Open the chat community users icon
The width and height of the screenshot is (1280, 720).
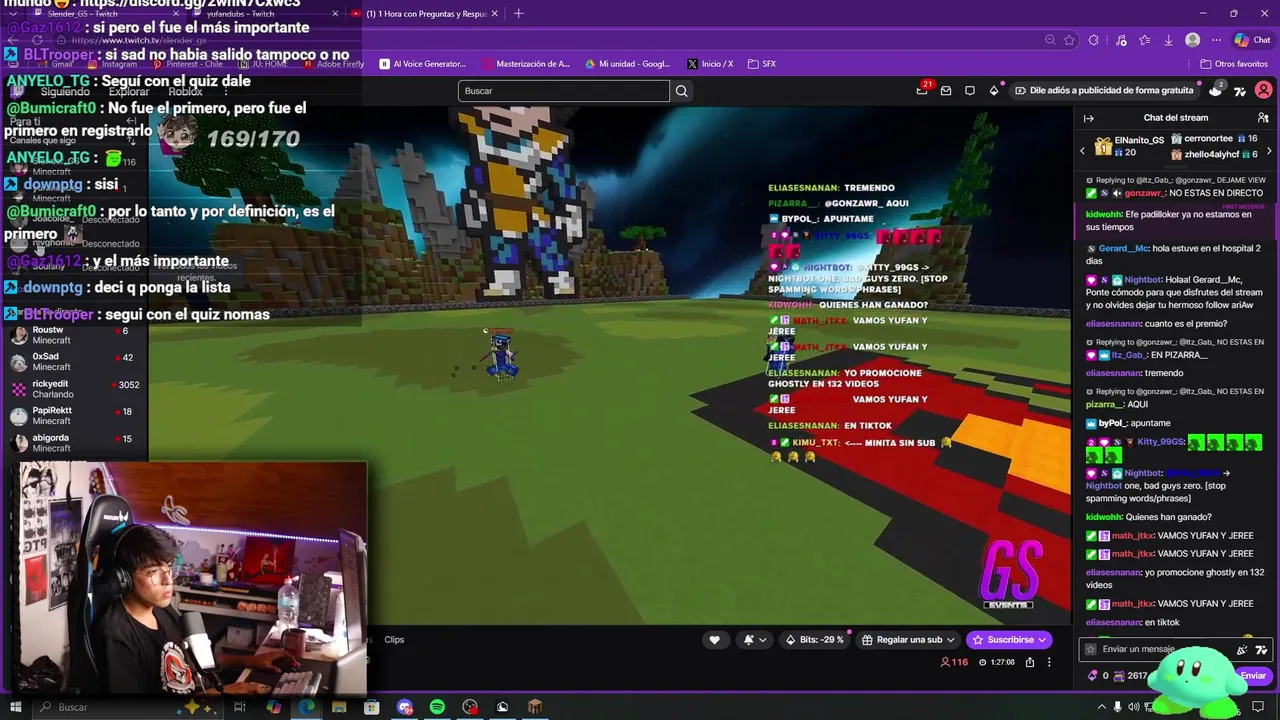tap(1263, 118)
